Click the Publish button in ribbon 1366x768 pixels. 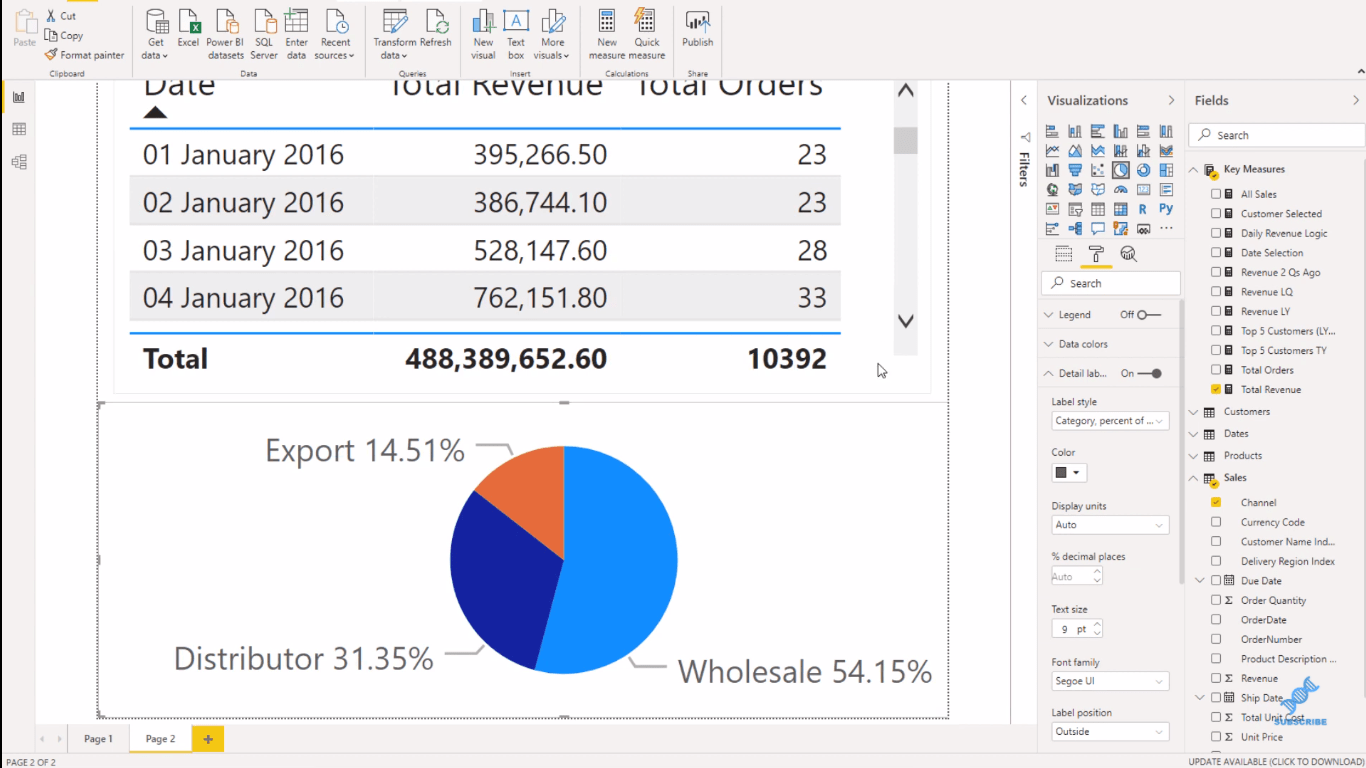click(x=698, y=29)
